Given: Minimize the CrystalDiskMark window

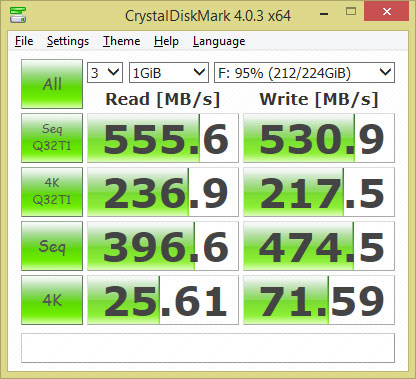Looking at the screenshot, I should click(324, 13).
